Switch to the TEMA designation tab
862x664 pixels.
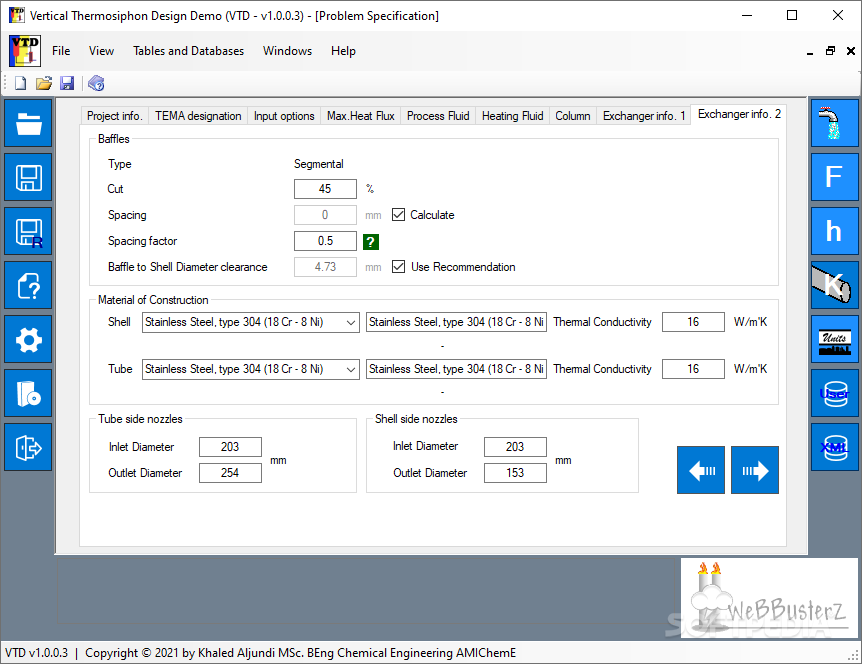point(198,116)
